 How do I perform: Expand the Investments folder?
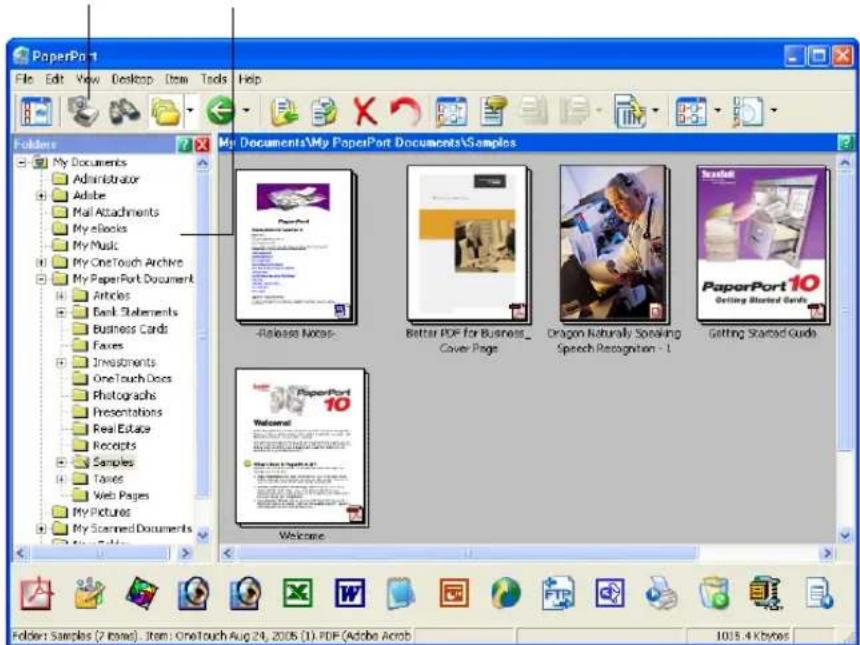pyautogui.click(x=61, y=362)
